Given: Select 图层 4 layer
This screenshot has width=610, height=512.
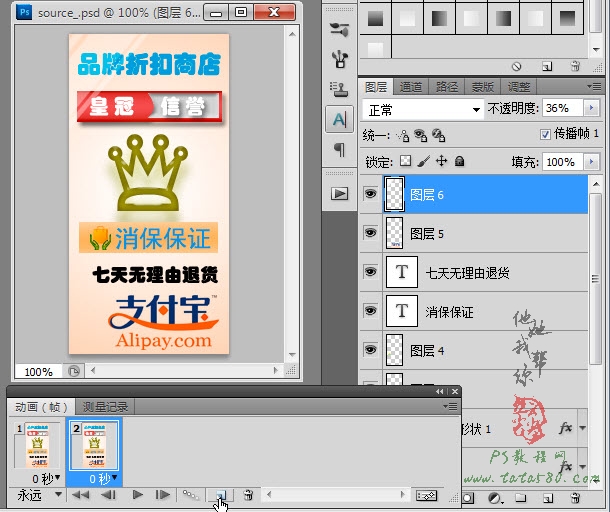Looking at the screenshot, I should [x=485, y=350].
